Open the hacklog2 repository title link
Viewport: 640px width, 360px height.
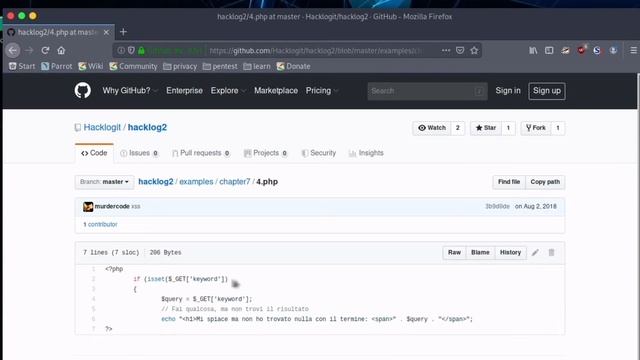pos(147,127)
